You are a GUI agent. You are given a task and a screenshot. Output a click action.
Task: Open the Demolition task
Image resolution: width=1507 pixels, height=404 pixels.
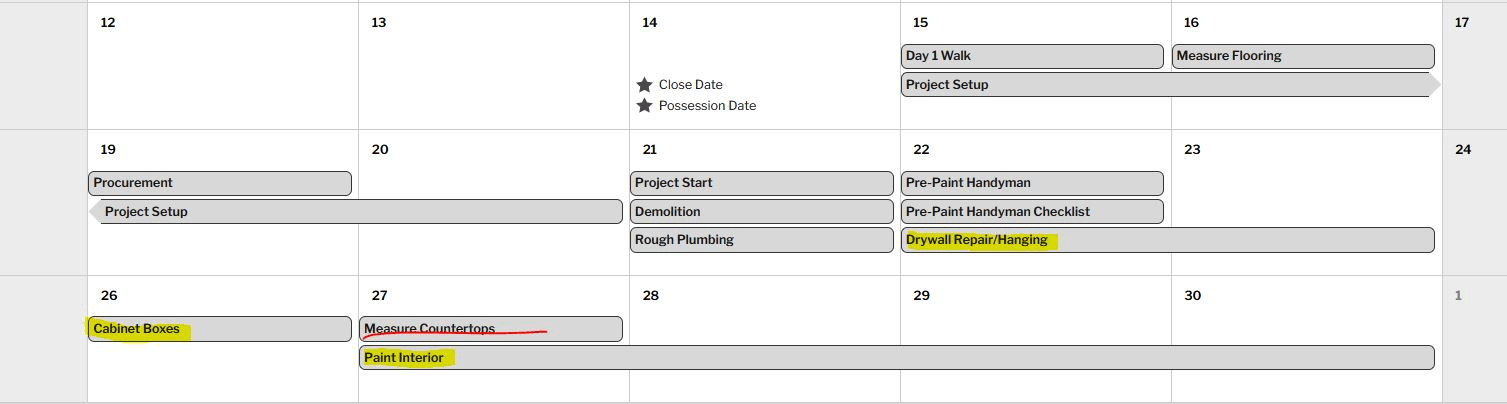[762, 212]
